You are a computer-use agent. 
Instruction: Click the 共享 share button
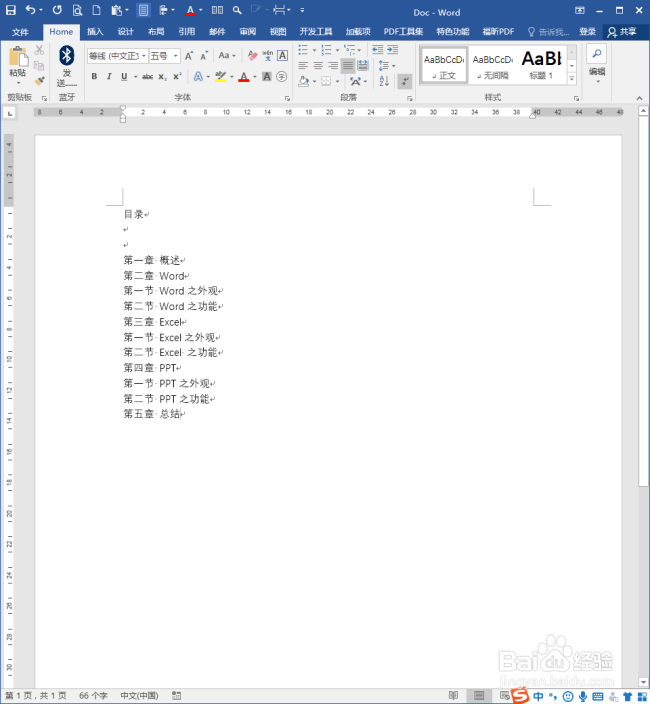pos(622,31)
